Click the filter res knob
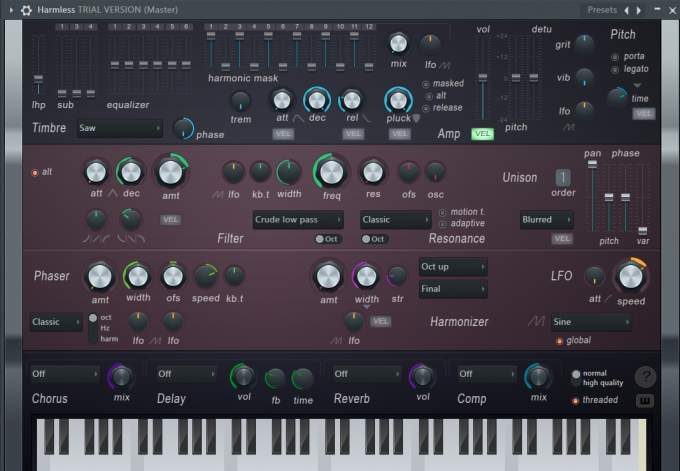Screen dimensions: 680x471 tap(373, 172)
